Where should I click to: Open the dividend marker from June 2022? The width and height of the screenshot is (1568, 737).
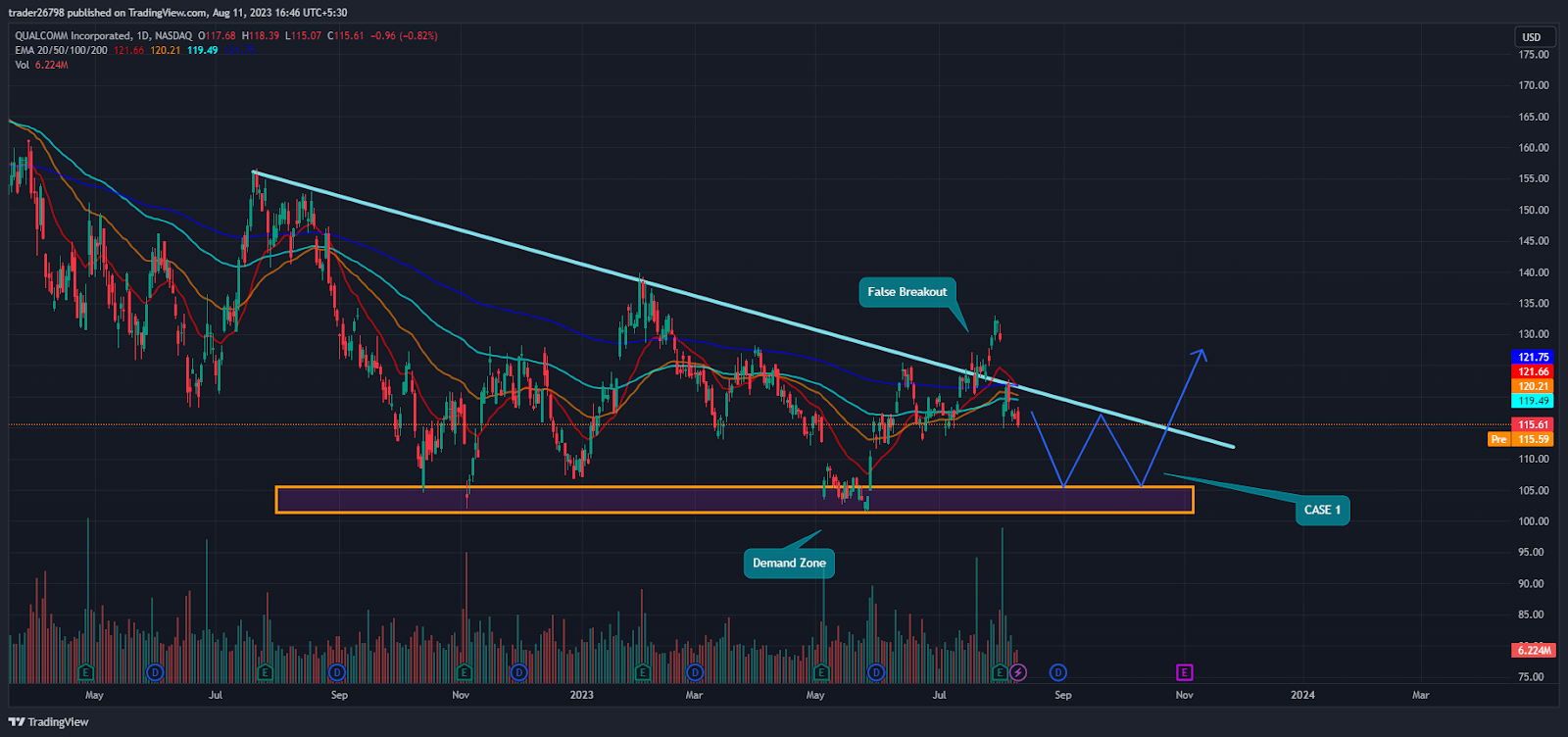[154, 672]
